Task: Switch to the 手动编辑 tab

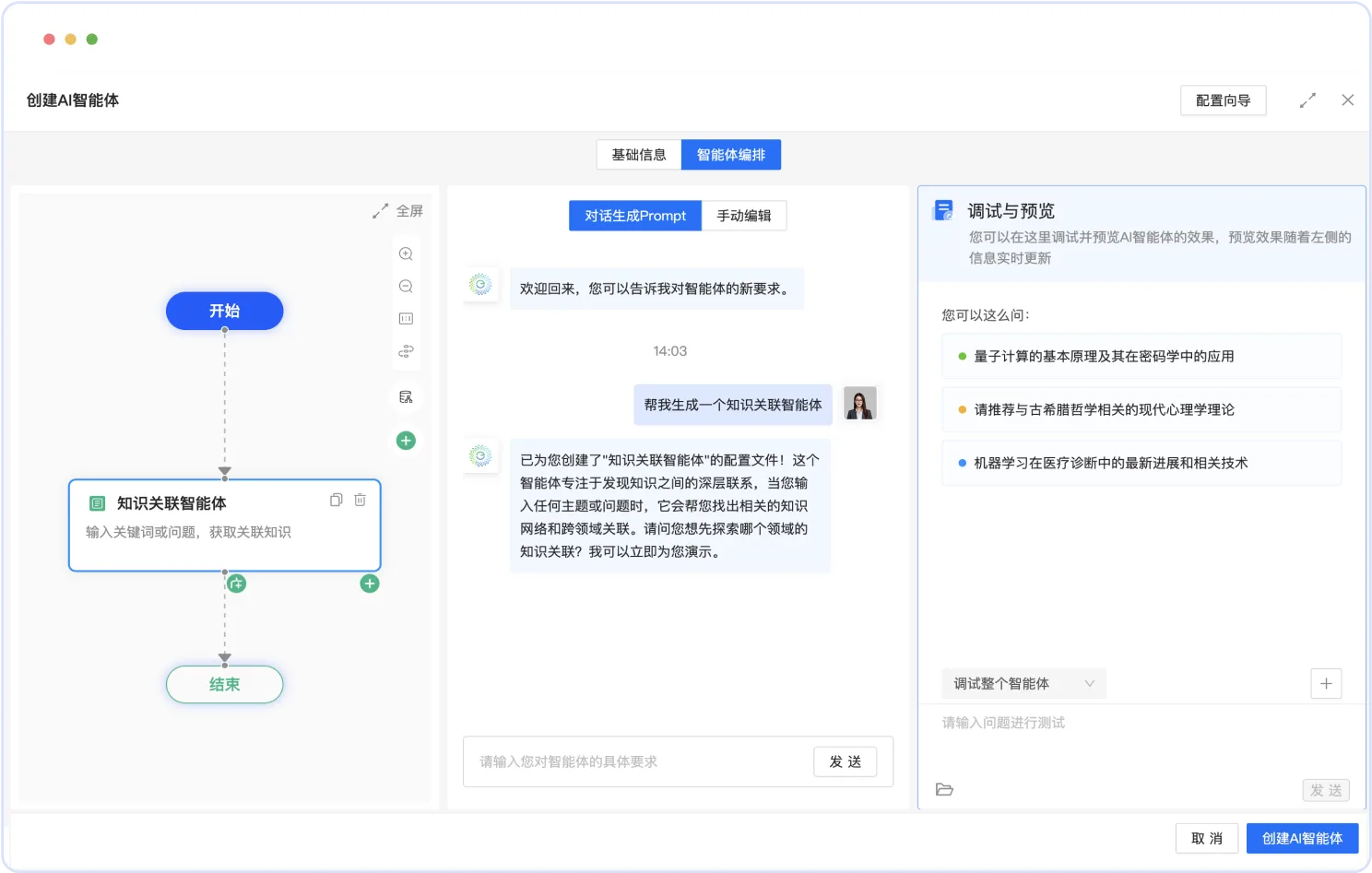Action: pyautogui.click(x=744, y=216)
